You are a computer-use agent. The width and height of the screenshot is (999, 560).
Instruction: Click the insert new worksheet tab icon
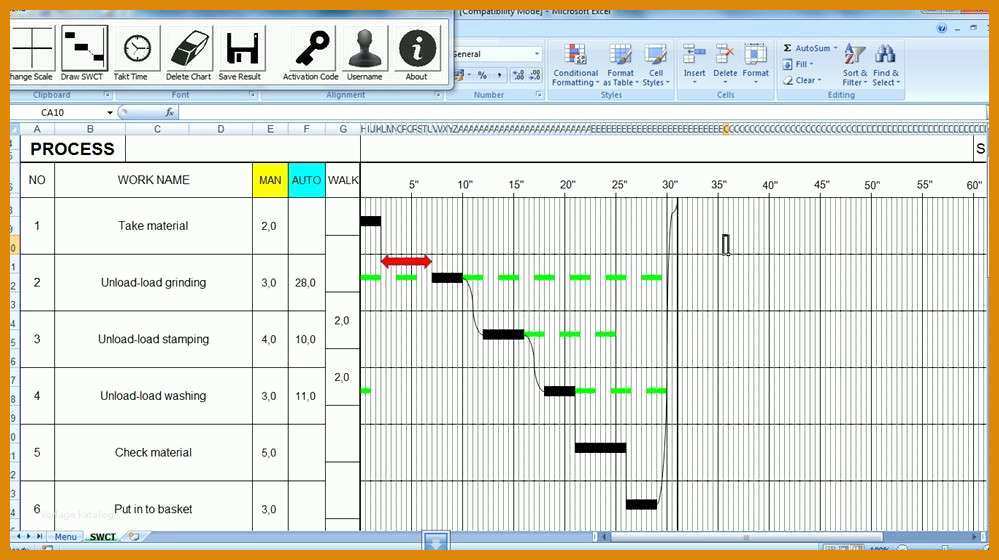pos(133,537)
